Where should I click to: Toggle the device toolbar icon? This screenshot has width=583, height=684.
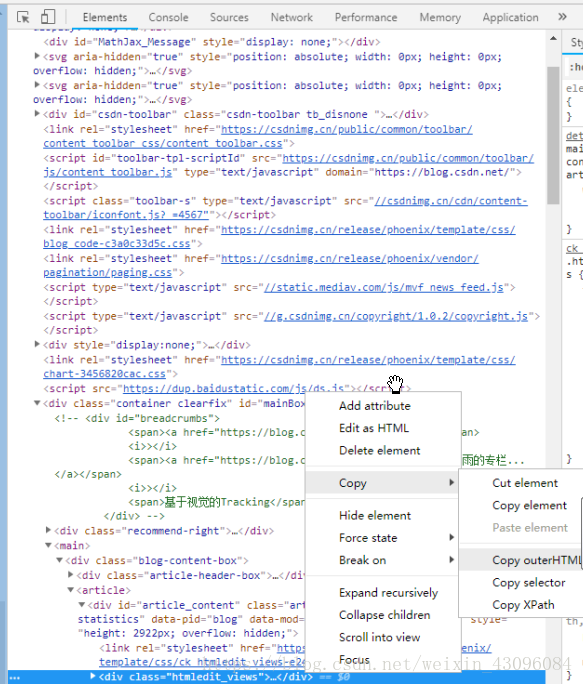48,17
